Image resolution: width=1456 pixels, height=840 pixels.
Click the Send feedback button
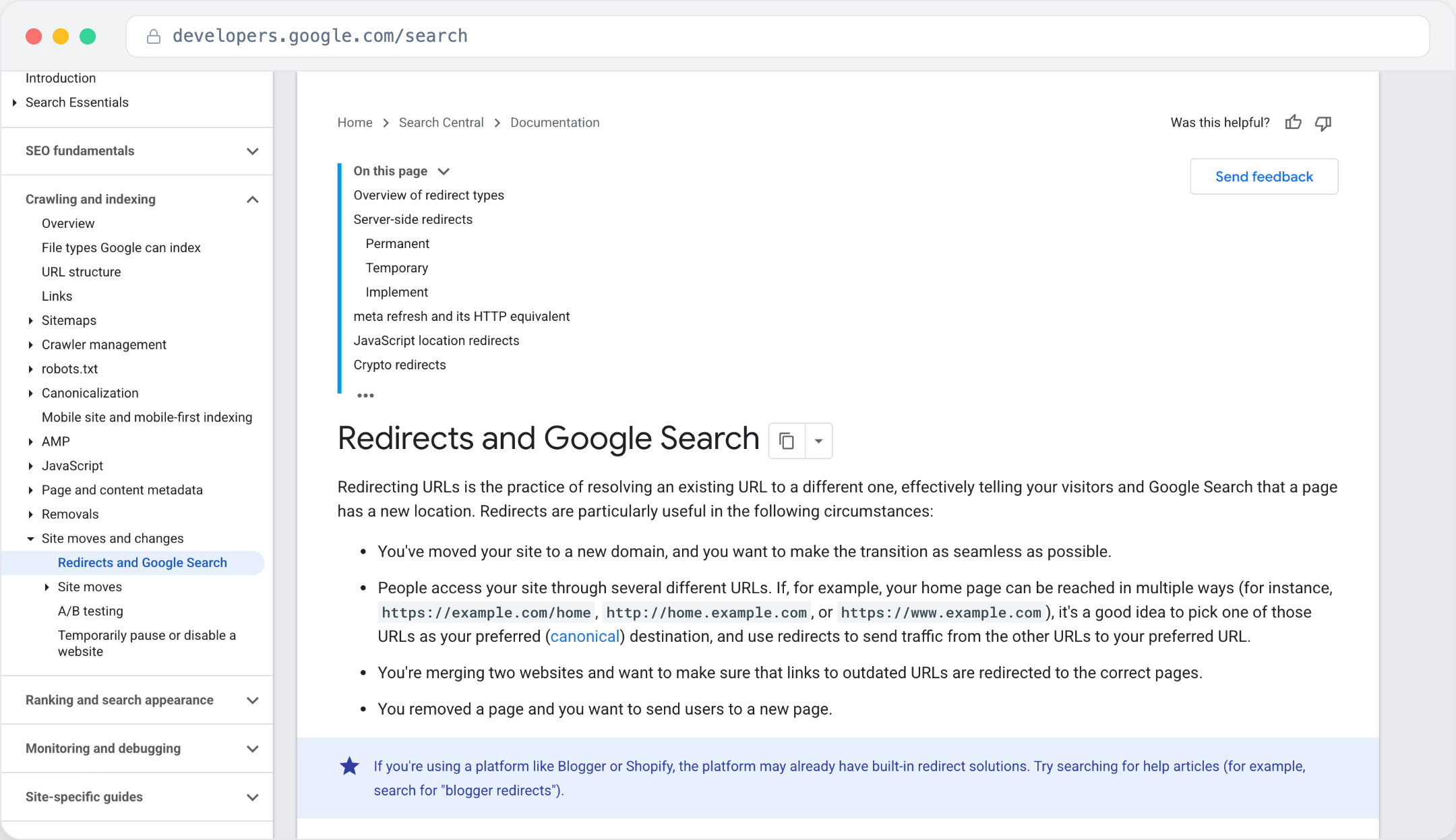(1264, 177)
